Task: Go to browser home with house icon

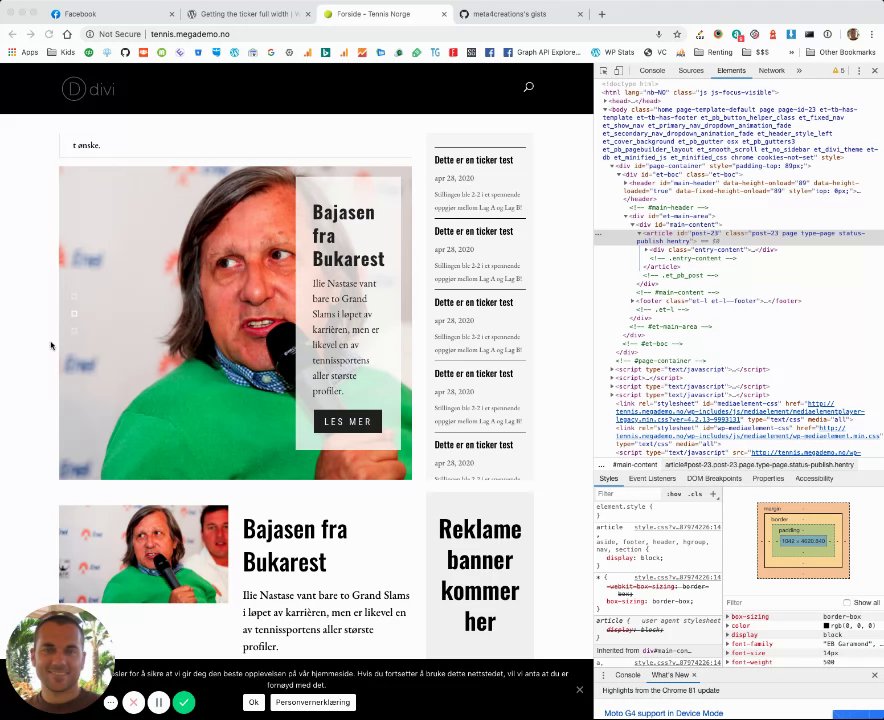Action: (x=67, y=34)
